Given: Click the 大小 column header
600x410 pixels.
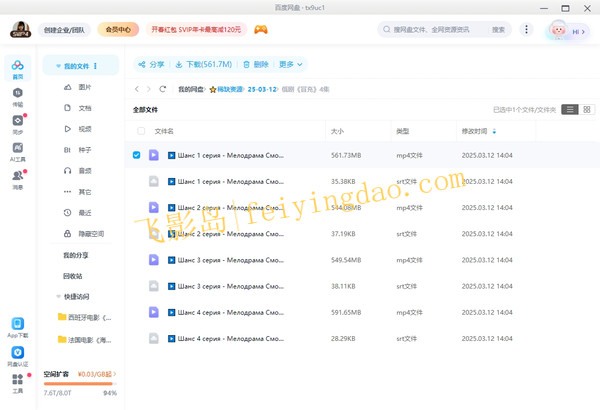Looking at the screenshot, I should click(337, 131).
